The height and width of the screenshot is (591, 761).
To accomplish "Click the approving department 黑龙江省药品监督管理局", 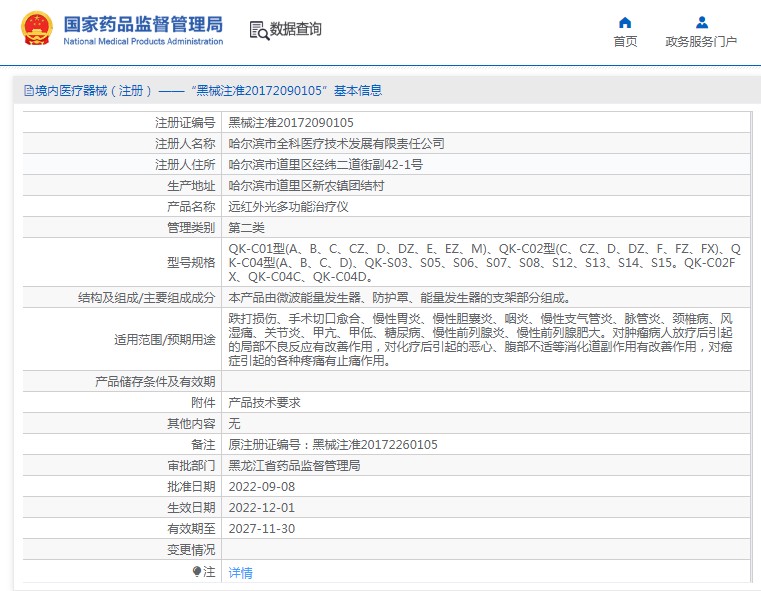I will click(x=294, y=466).
